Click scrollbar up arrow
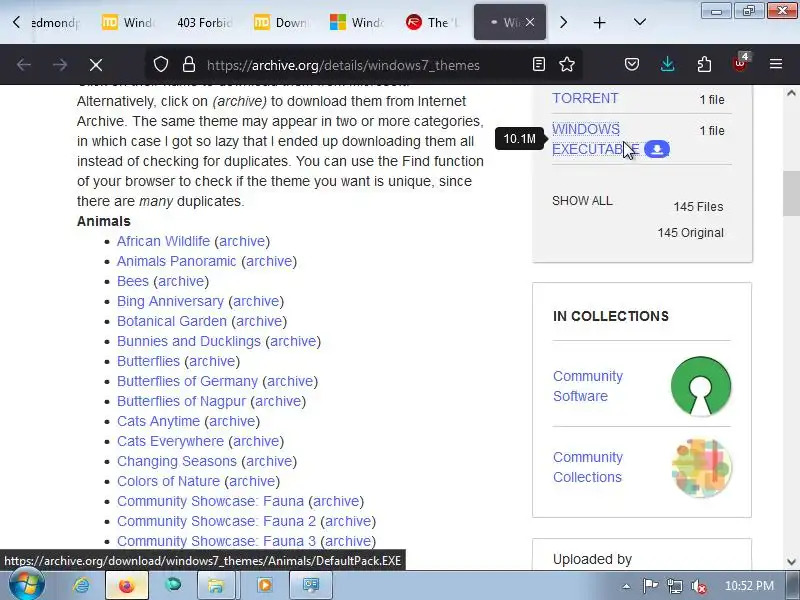Viewport: 800px width, 600px height. [x=791, y=93]
